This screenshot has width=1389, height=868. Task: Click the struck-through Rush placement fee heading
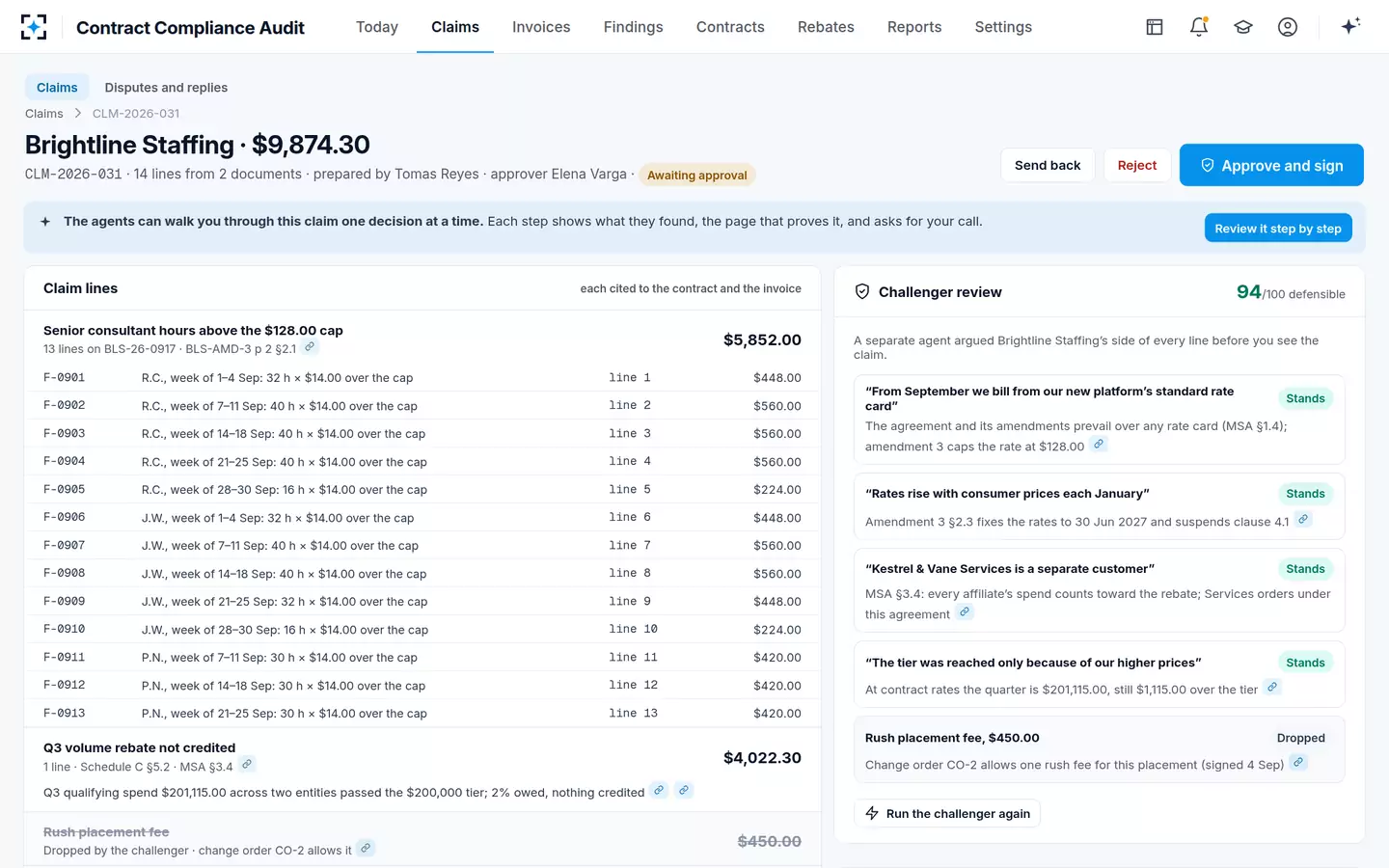pos(106,832)
